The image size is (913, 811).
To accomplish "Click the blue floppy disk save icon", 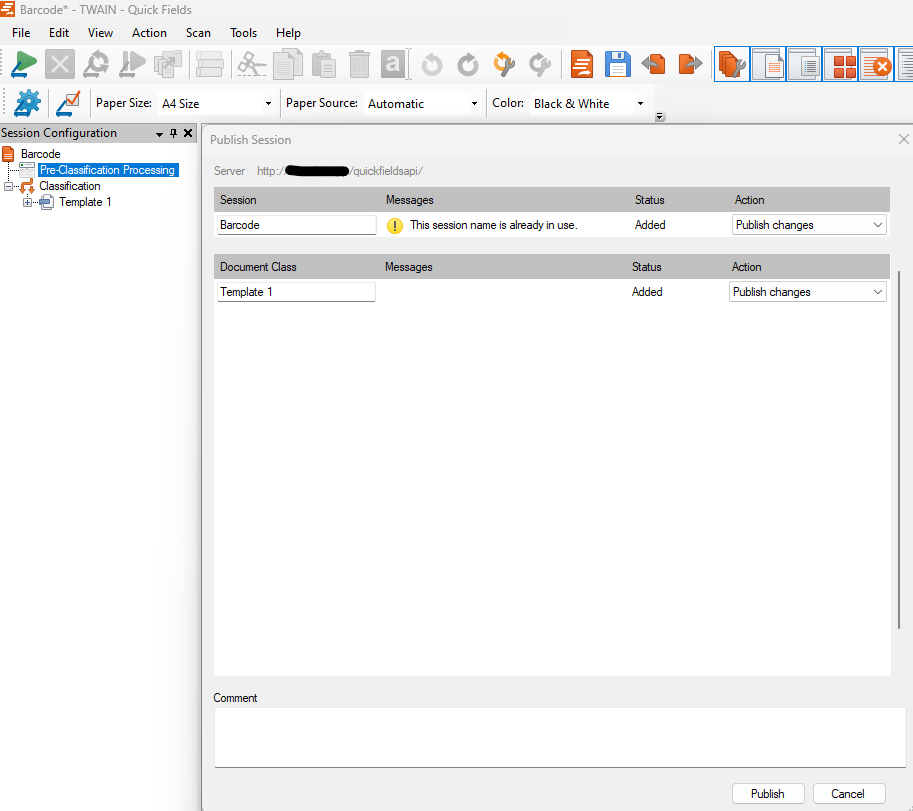I will (617, 65).
